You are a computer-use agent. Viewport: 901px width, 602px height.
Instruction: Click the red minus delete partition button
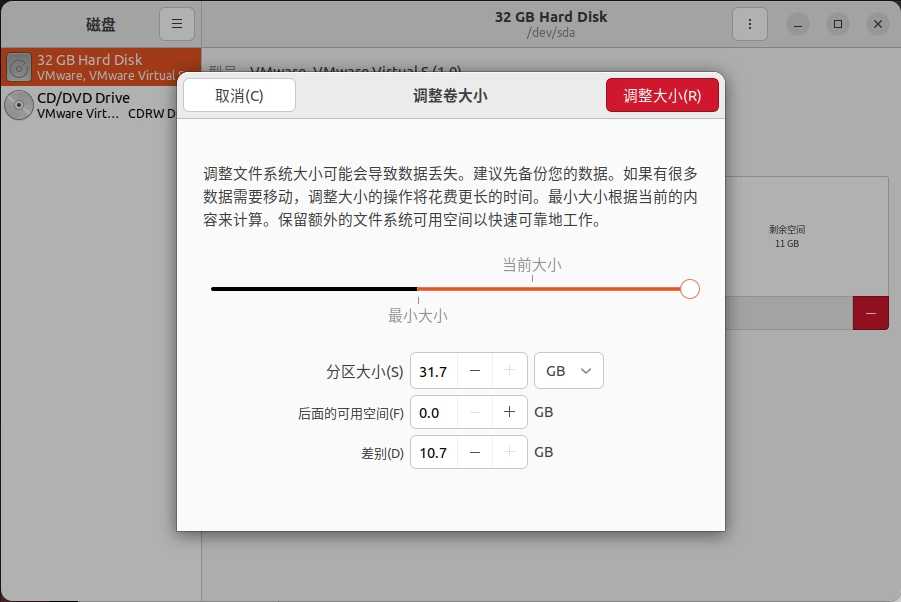pyautogui.click(x=870, y=313)
